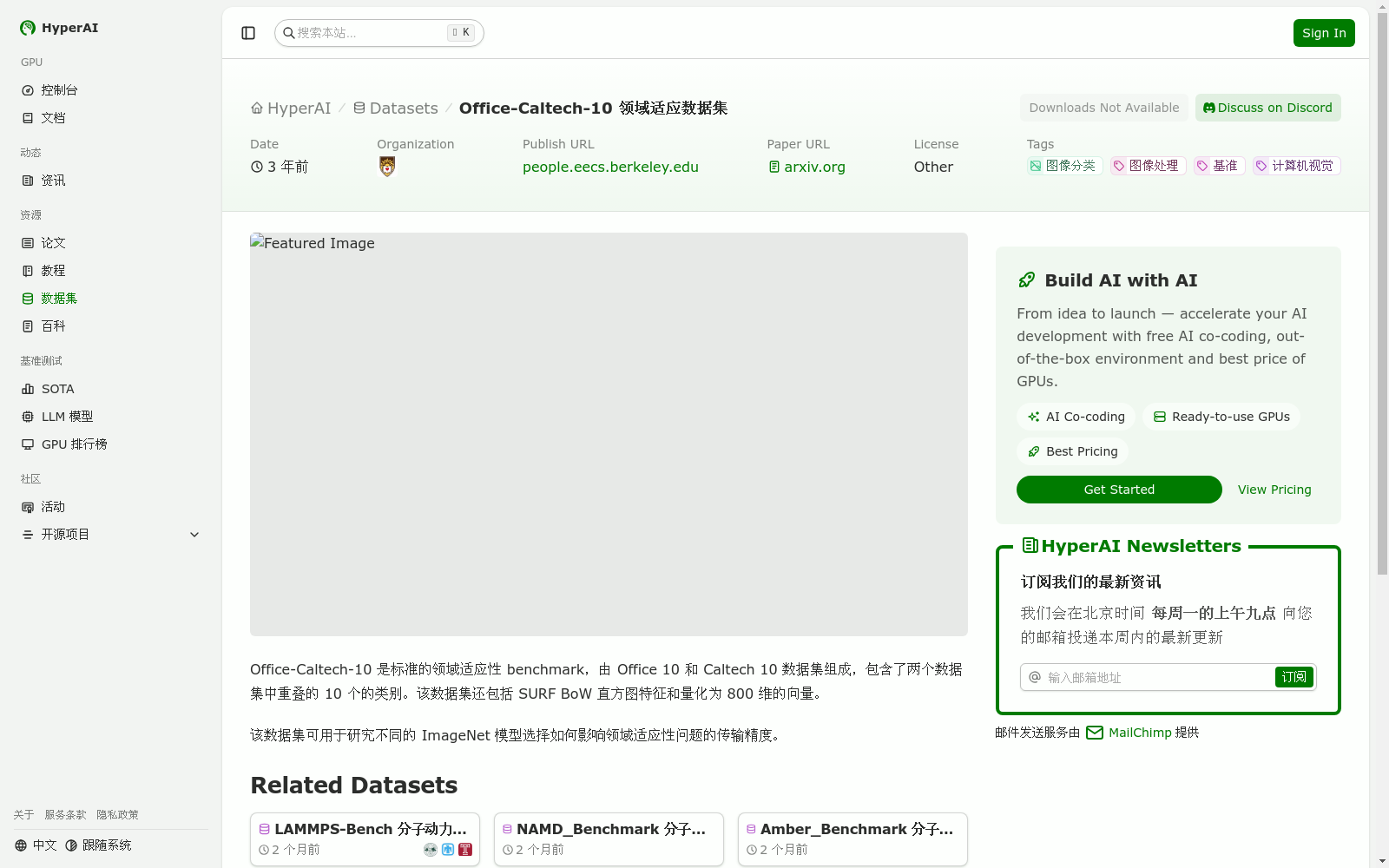Open the MailChimp link
Screen dimensions: 1389x868
(1140, 733)
